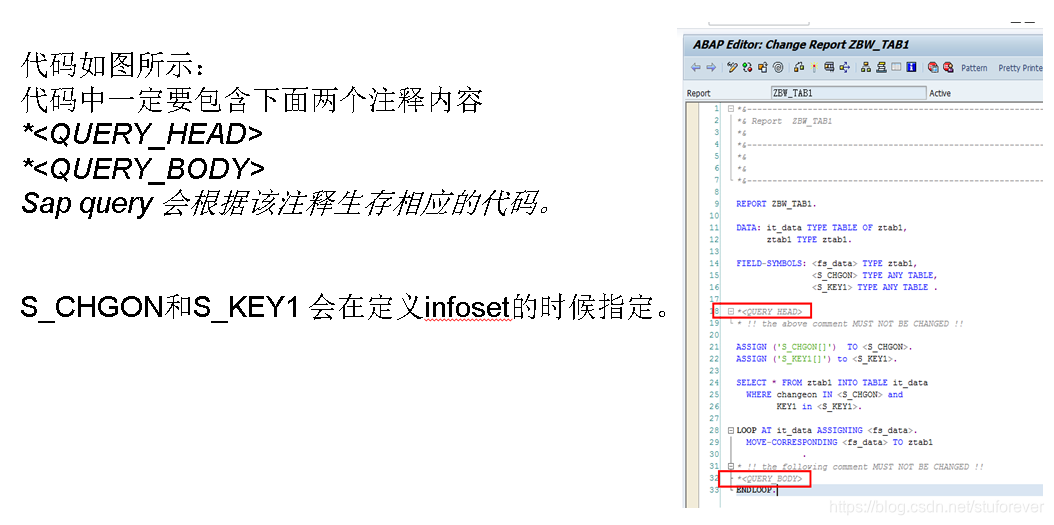Screen dimensions: 1054x525
Task: Click the *<QUERY_HEAD> comment line
Action: (x=770, y=312)
